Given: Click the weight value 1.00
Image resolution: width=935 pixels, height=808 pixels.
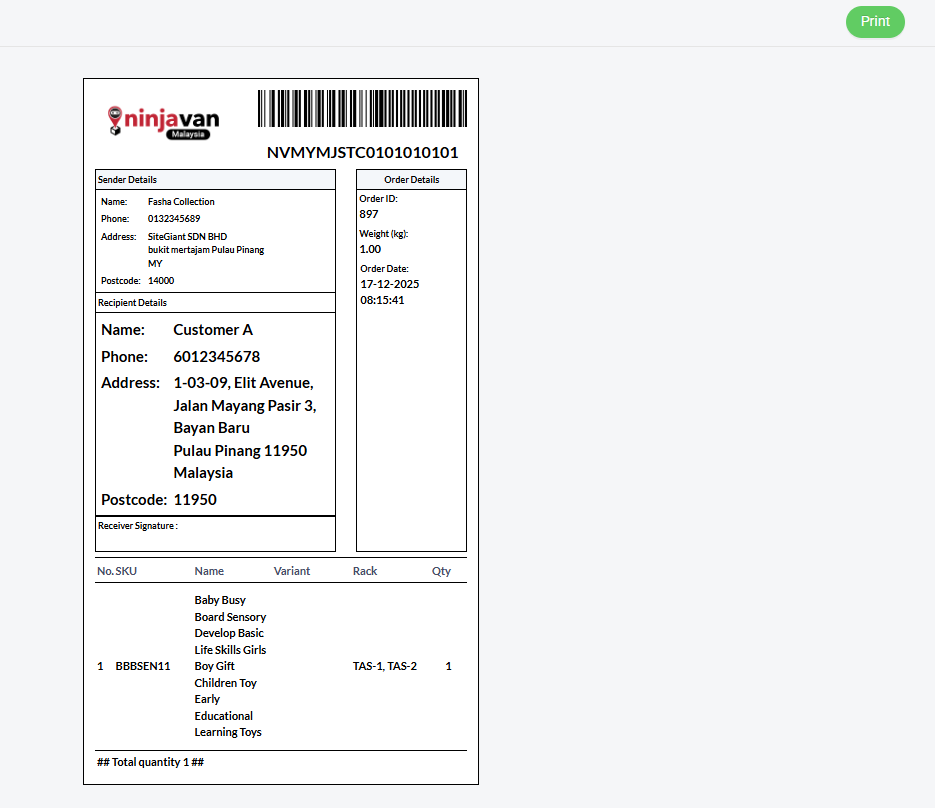Looking at the screenshot, I should click(x=370, y=249).
